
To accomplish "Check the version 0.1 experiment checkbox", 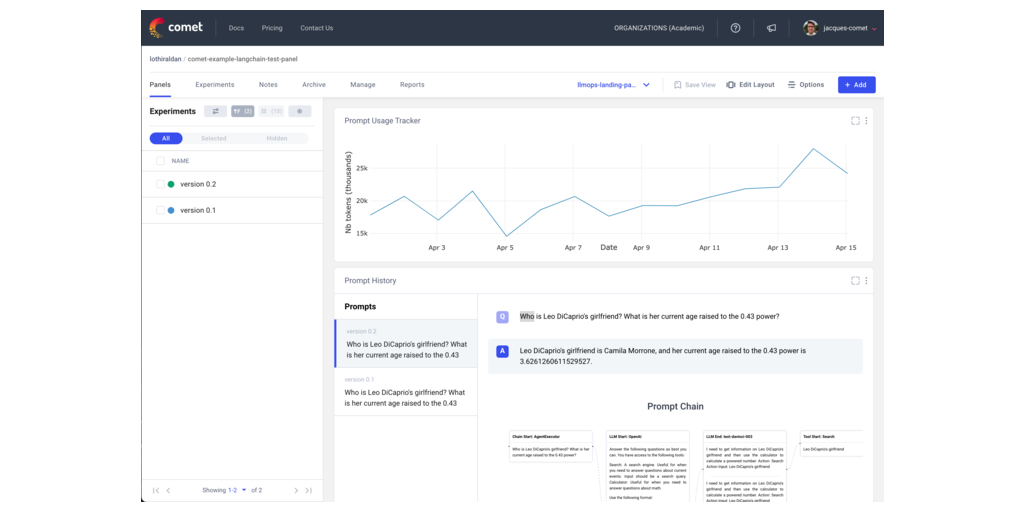I will pos(160,210).
